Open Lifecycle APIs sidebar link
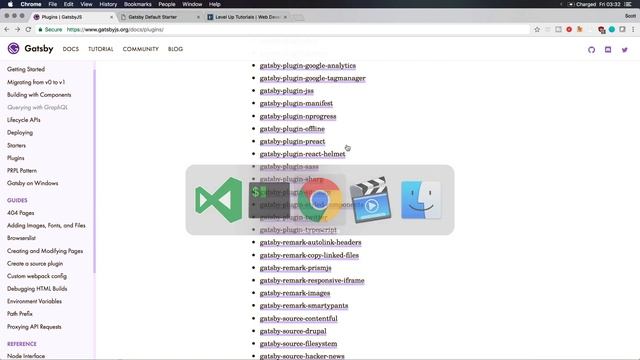 click(x=24, y=120)
